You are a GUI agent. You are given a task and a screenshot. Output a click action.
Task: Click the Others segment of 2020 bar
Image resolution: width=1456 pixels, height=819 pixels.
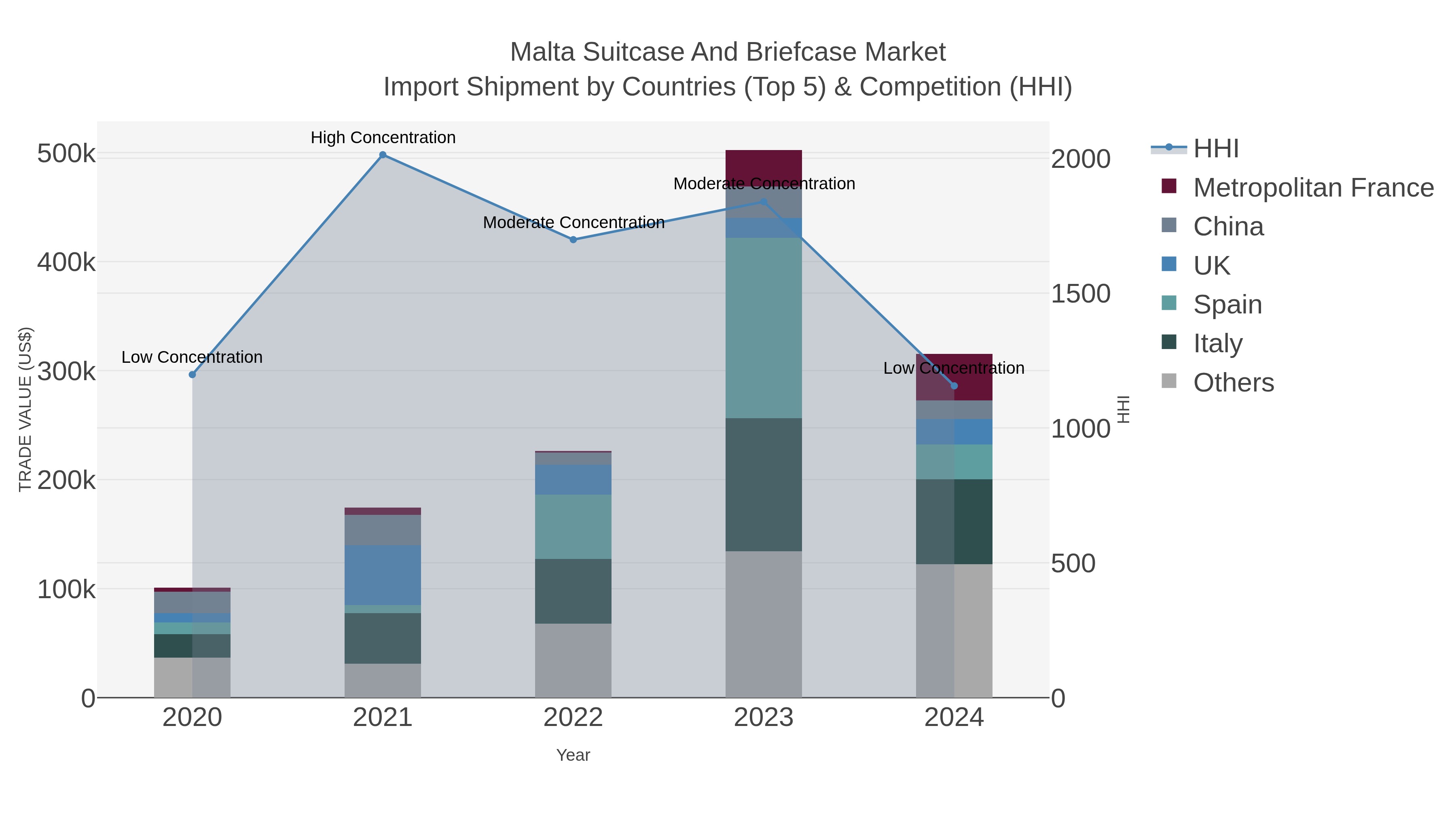click(192, 678)
